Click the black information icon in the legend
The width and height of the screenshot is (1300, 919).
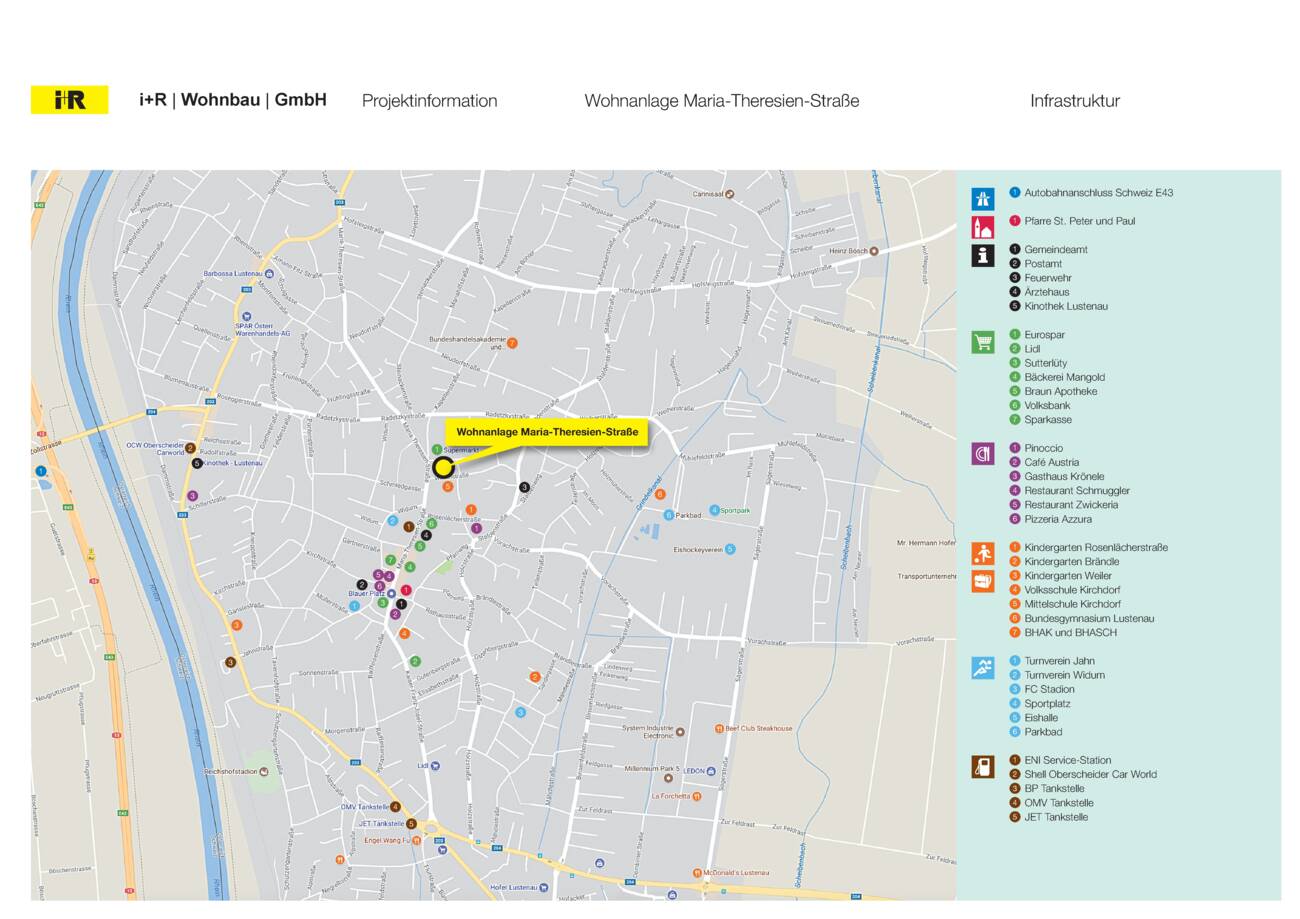coord(983,255)
